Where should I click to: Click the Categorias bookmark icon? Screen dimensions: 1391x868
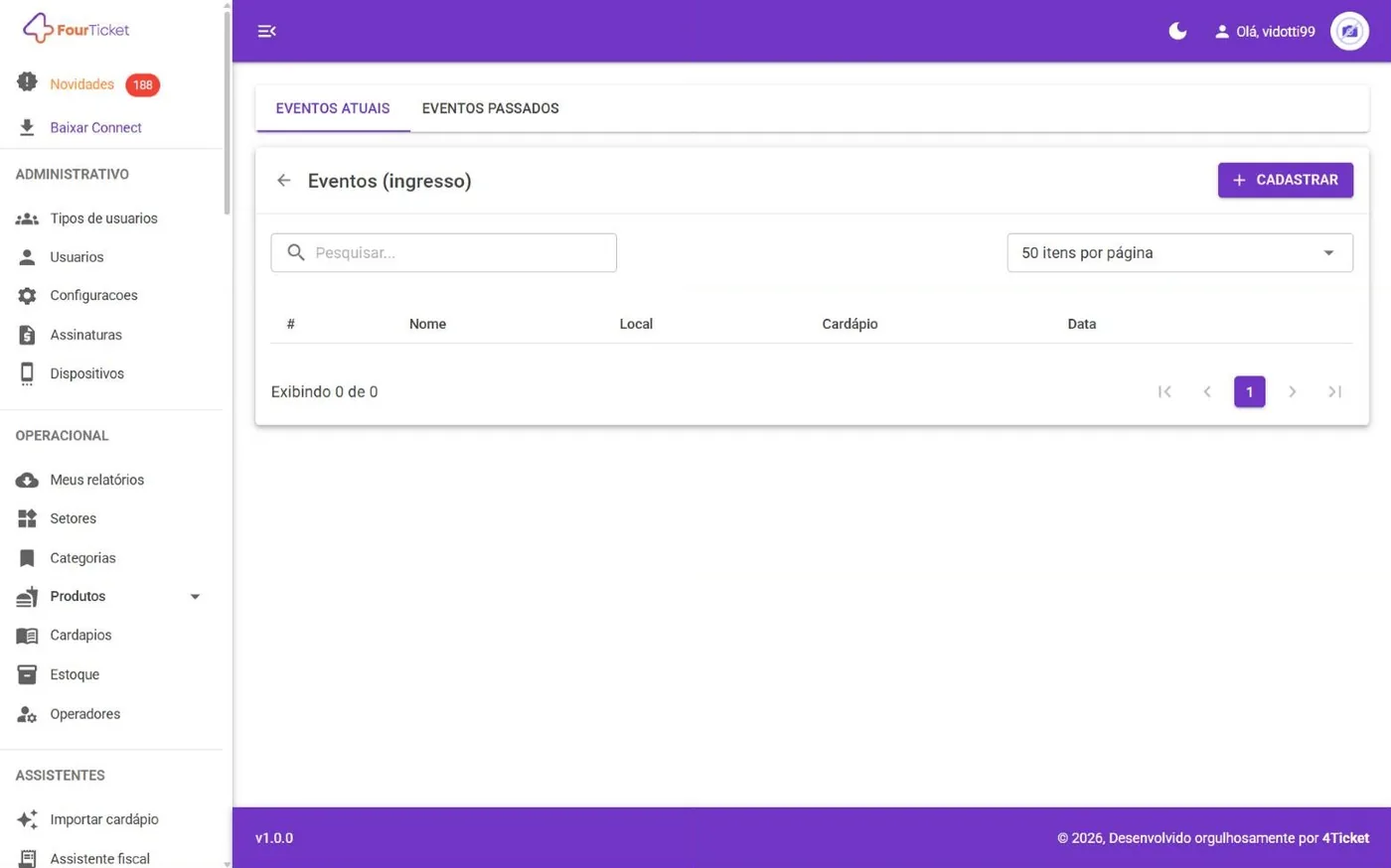click(x=27, y=558)
